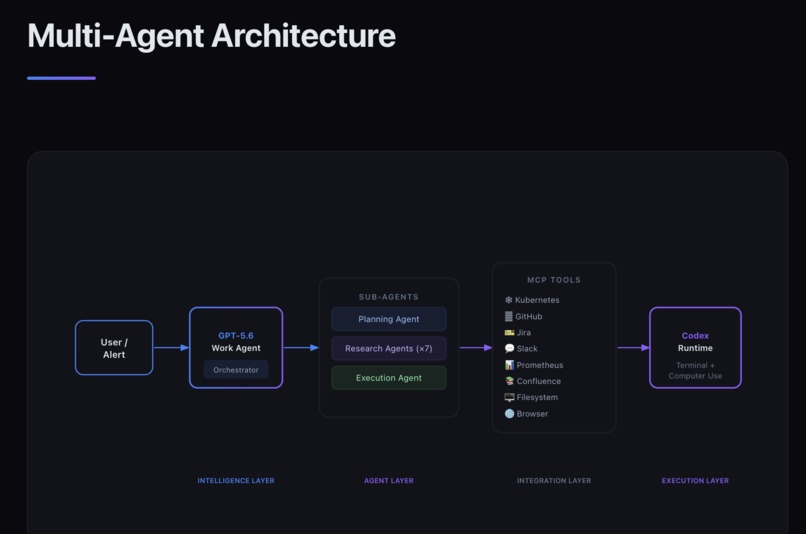Click the Jira label

click(524, 333)
